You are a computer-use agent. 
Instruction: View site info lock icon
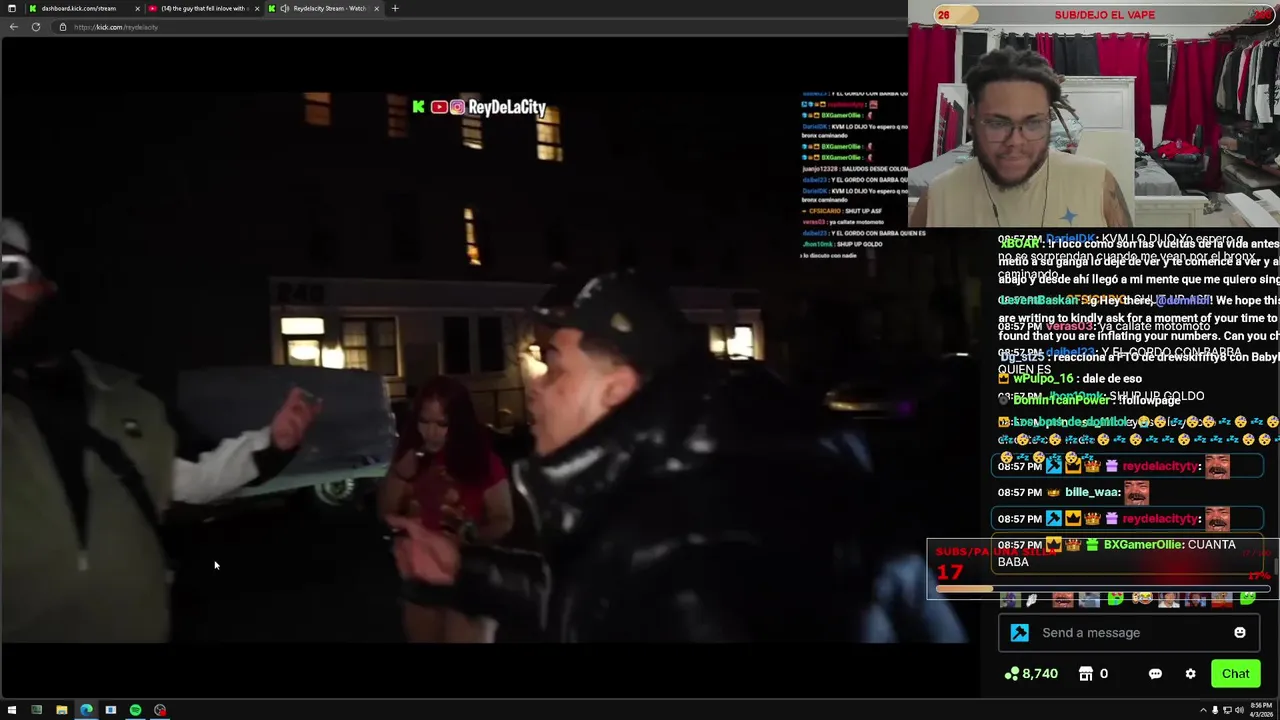[x=62, y=27]
